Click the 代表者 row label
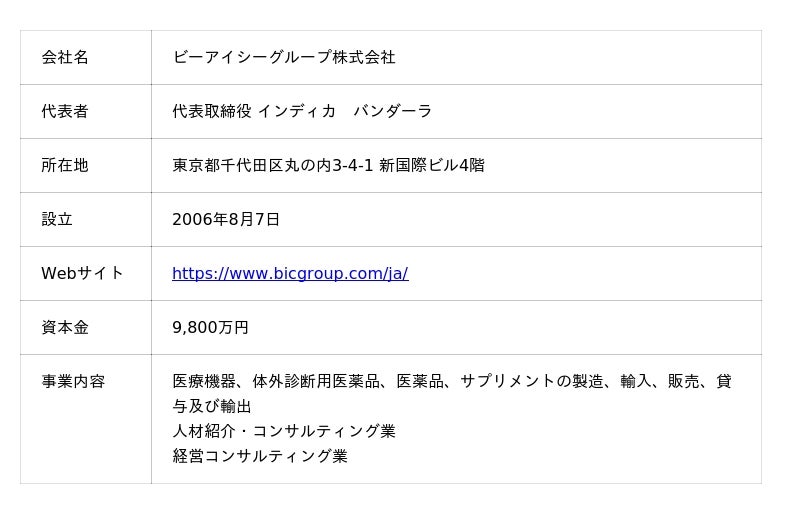The width and height of the screenshot is (800, 514). point(65,112)
